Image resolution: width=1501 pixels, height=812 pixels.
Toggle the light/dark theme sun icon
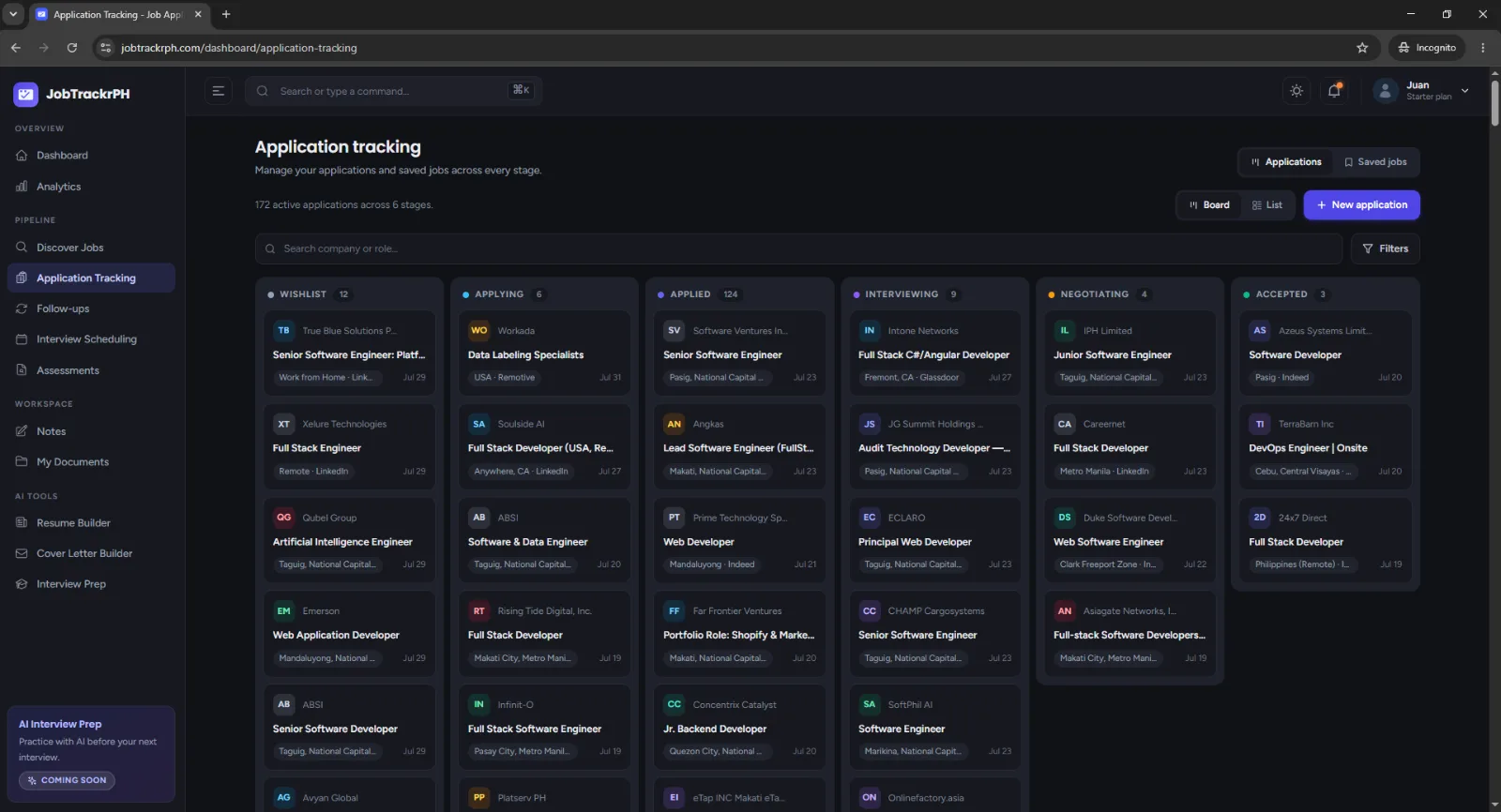1296,91
